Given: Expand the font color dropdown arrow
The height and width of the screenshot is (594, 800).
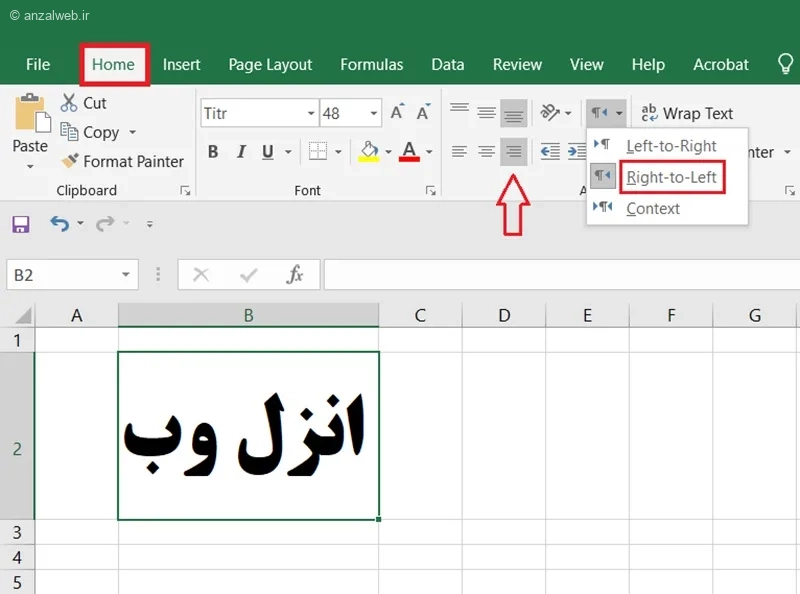Looking at the screenshot, I should tap(429, 152).
